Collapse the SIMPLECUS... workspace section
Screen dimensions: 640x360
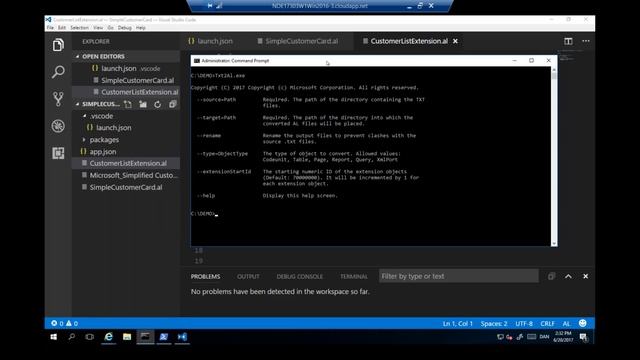tap(78, 104)
